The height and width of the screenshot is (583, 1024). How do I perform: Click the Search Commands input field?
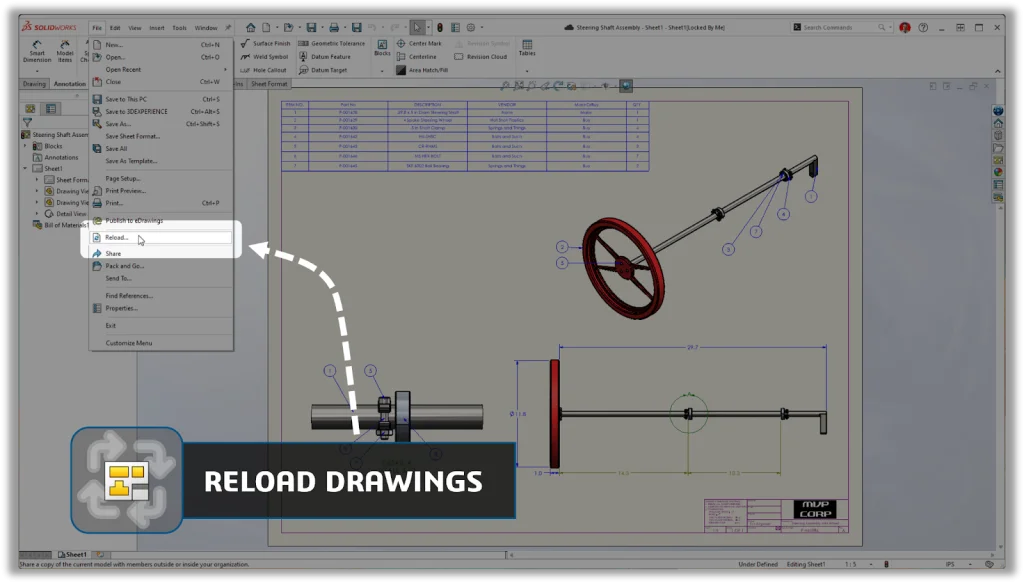(844, 28)
